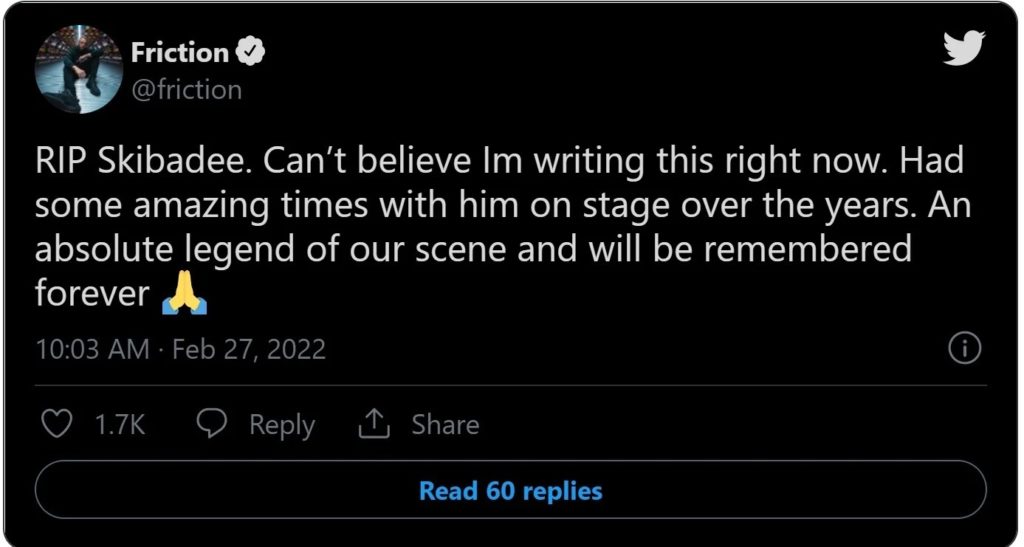Open the @friction handle link
This screenshot has height=547, width=1024.
186,89
